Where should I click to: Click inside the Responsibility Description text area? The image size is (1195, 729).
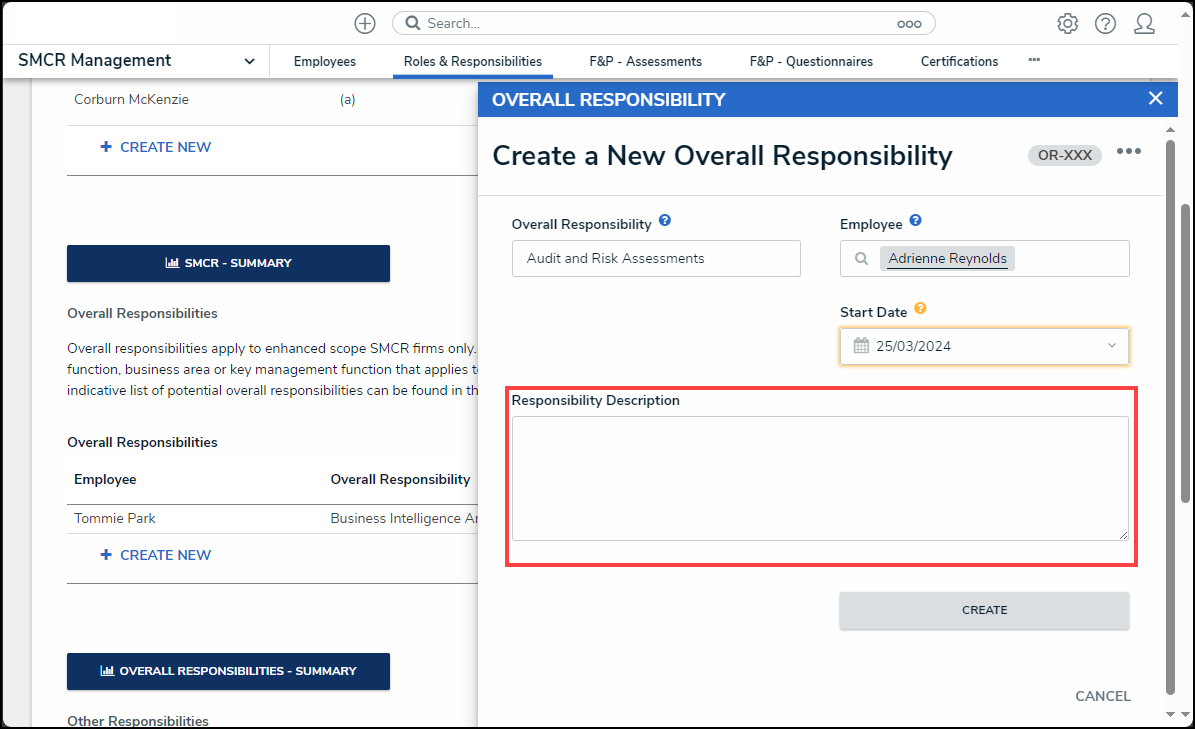[x=818, y=478]
